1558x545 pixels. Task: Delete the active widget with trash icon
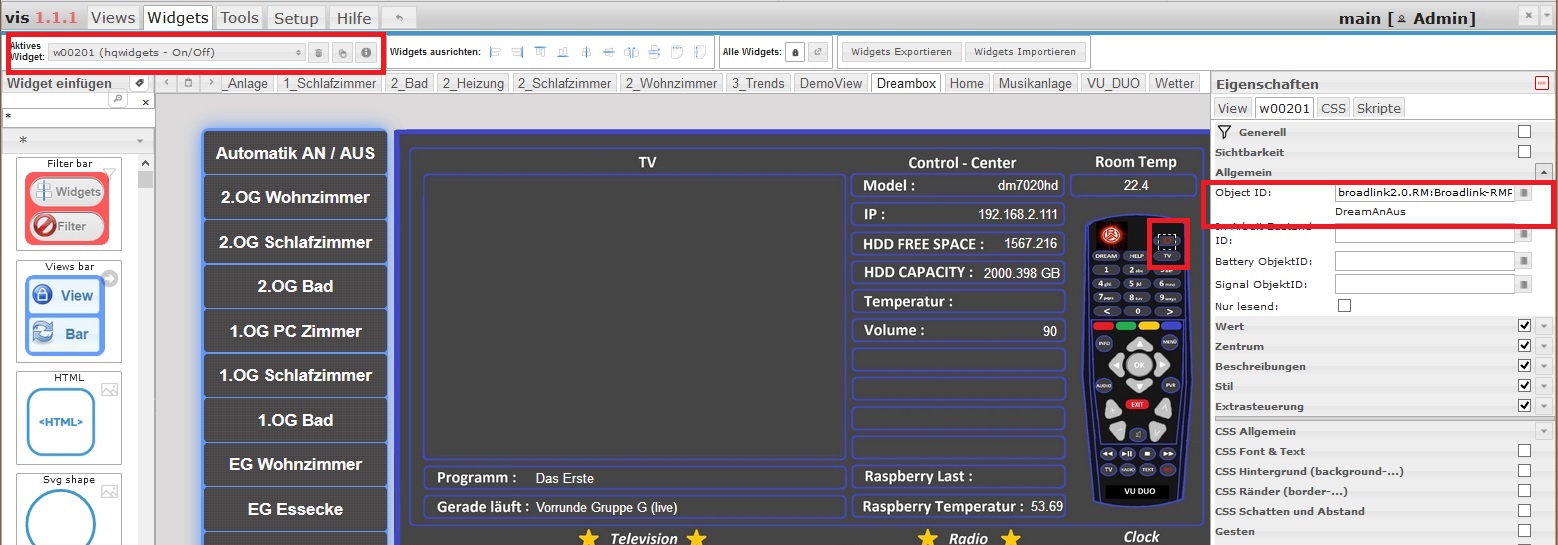pyautogui.click(x=318, y=52)
